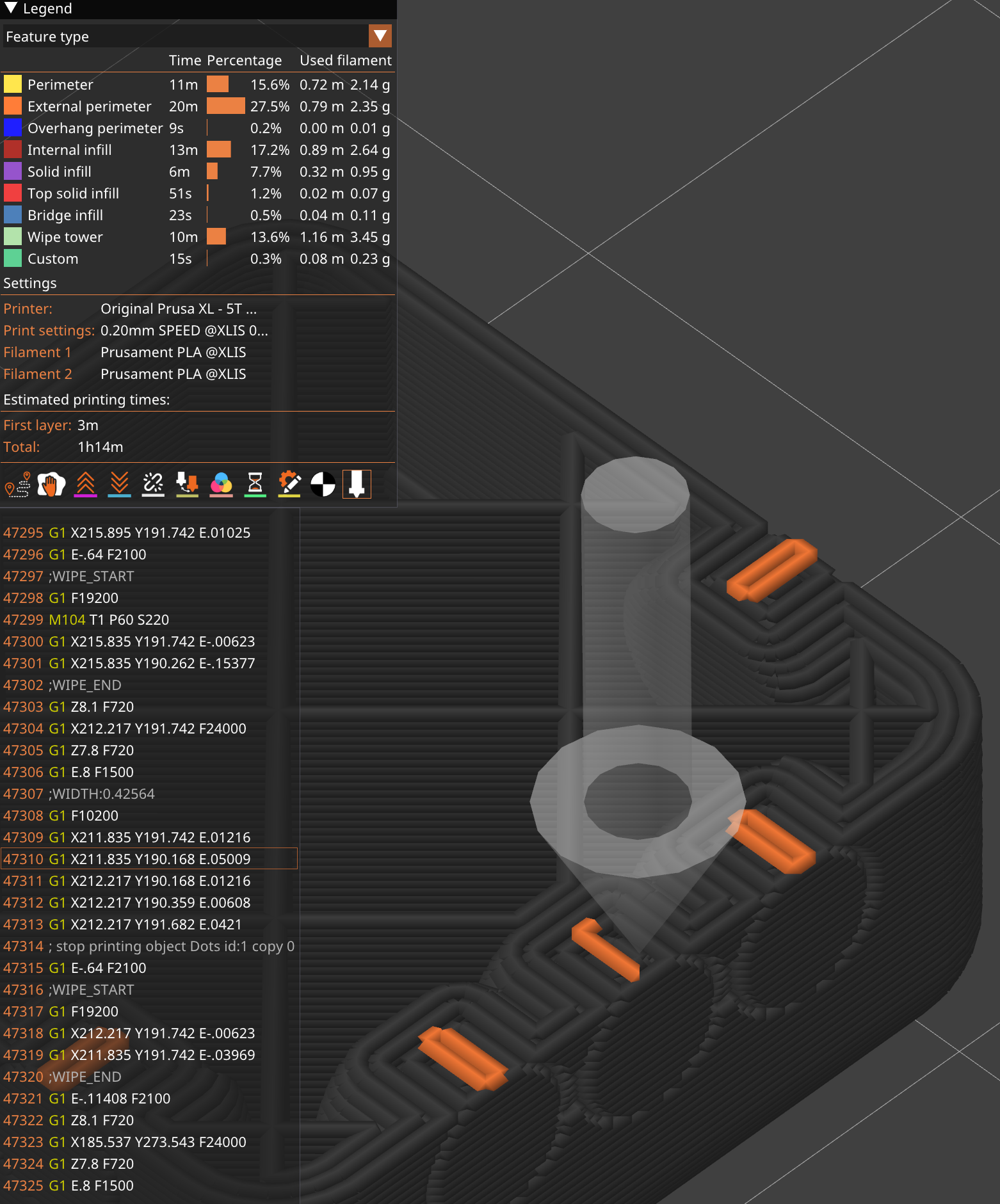This screenshot has height=1204, width=1000.
Task: Select line 47324 'G1 Z7.8 F720'
Action: click(x=149, y=1164)
